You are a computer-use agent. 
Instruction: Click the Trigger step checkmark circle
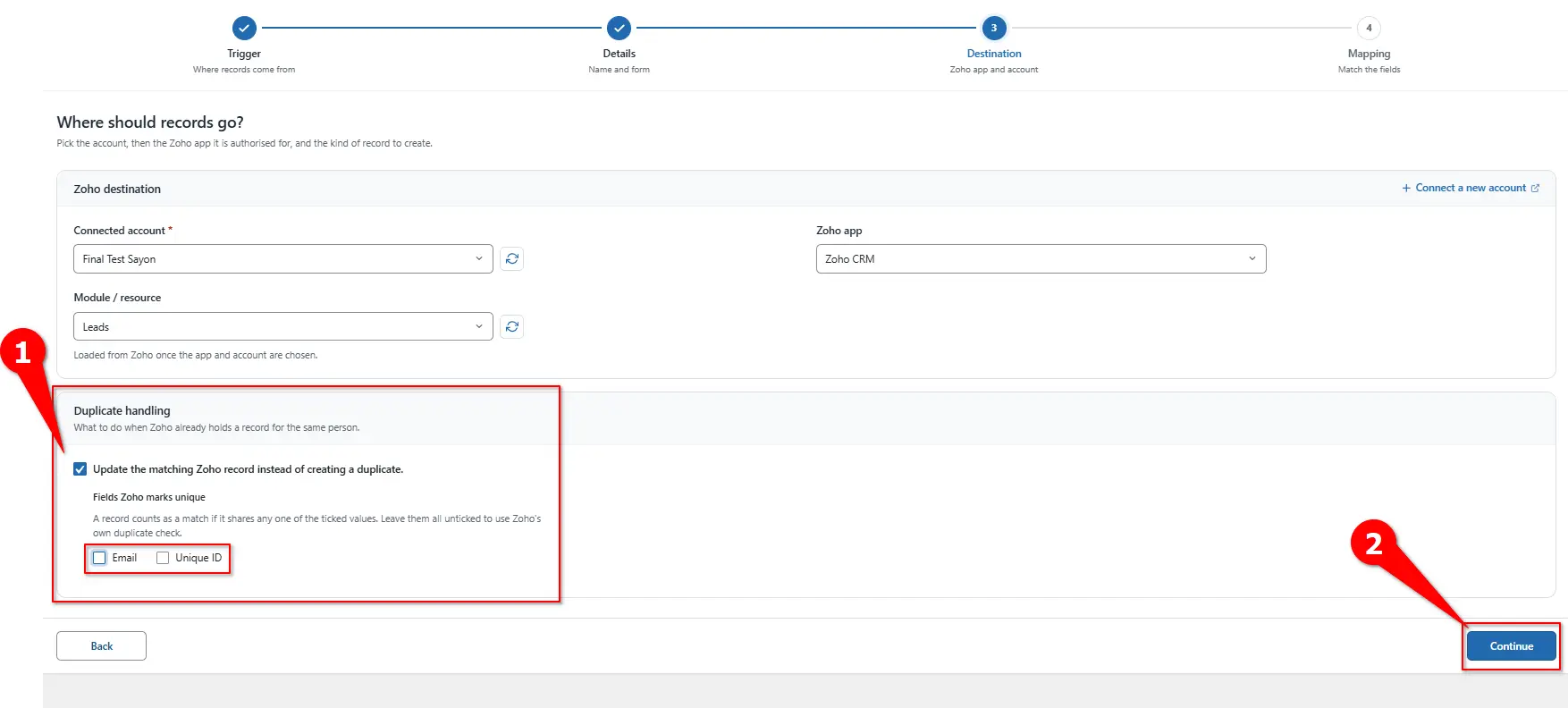[244, 29]
